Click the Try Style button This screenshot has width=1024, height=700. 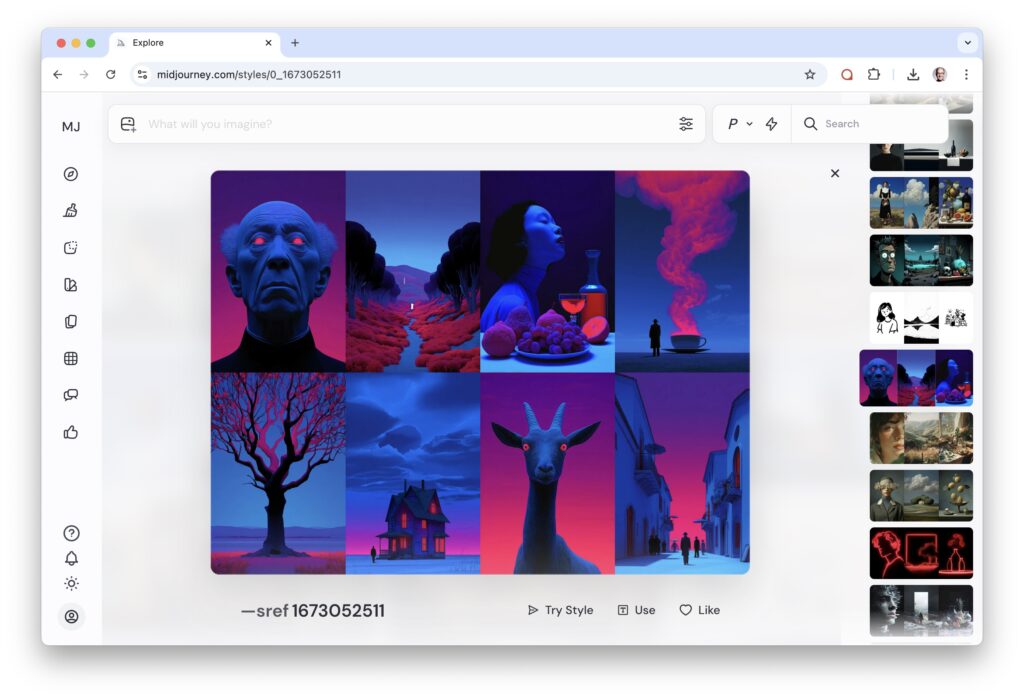click(x=560, y=610)
